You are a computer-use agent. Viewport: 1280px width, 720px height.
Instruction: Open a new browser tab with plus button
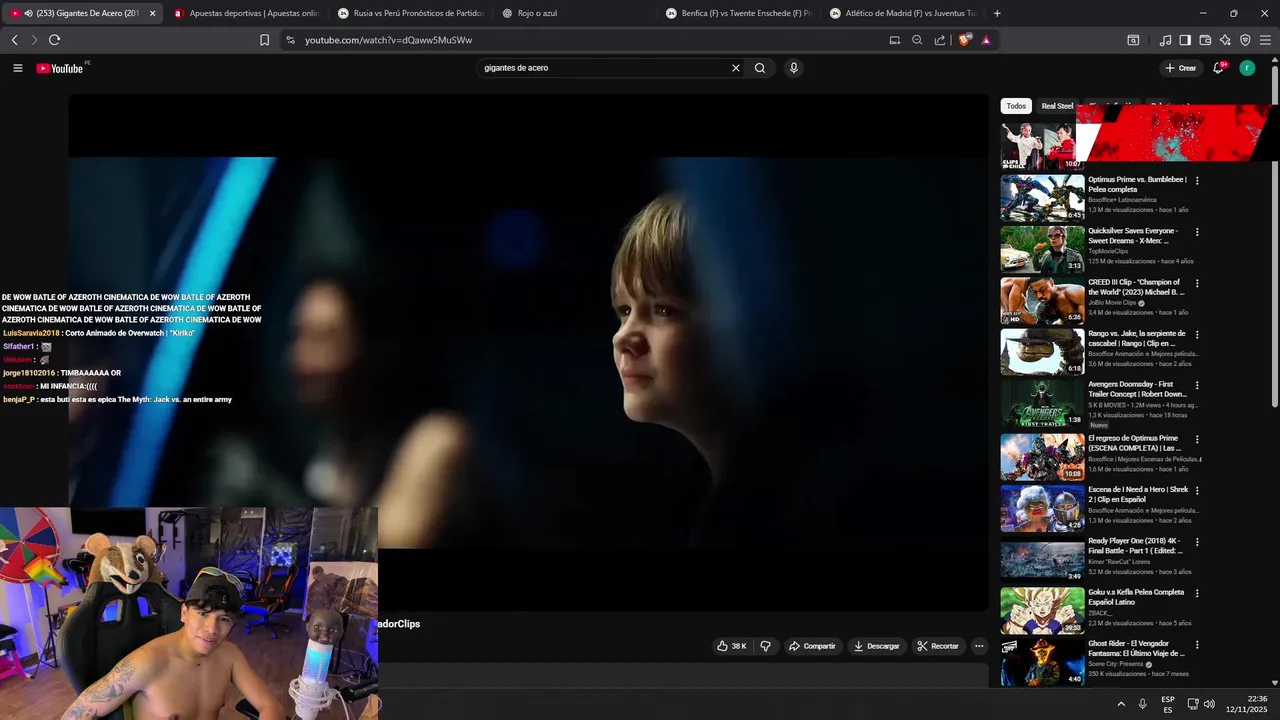click(997, 13)
